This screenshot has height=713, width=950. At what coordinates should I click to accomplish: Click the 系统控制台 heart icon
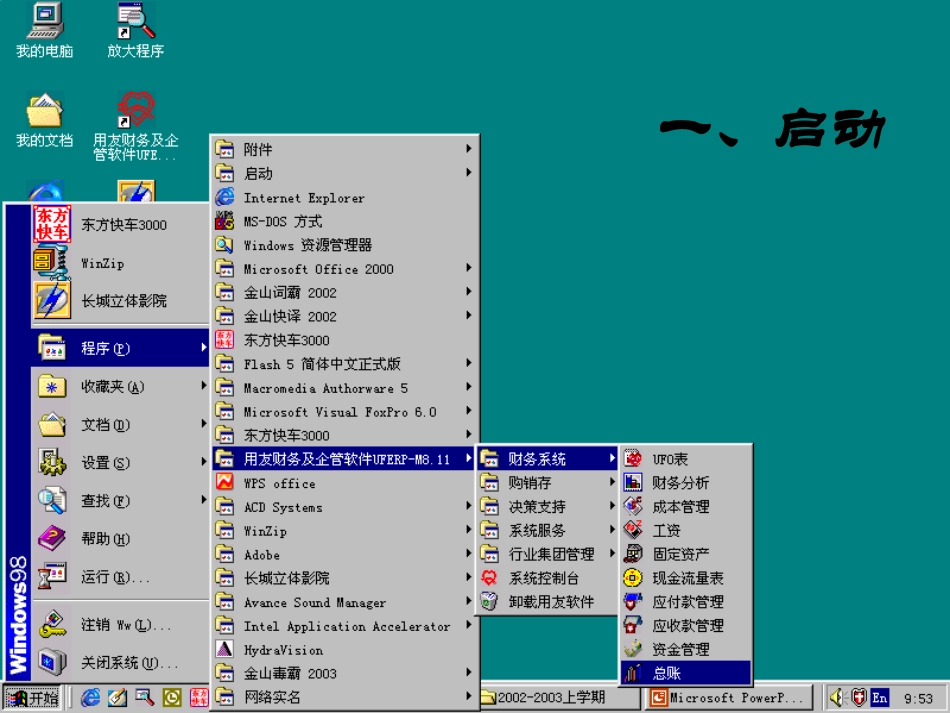point(489,578)
